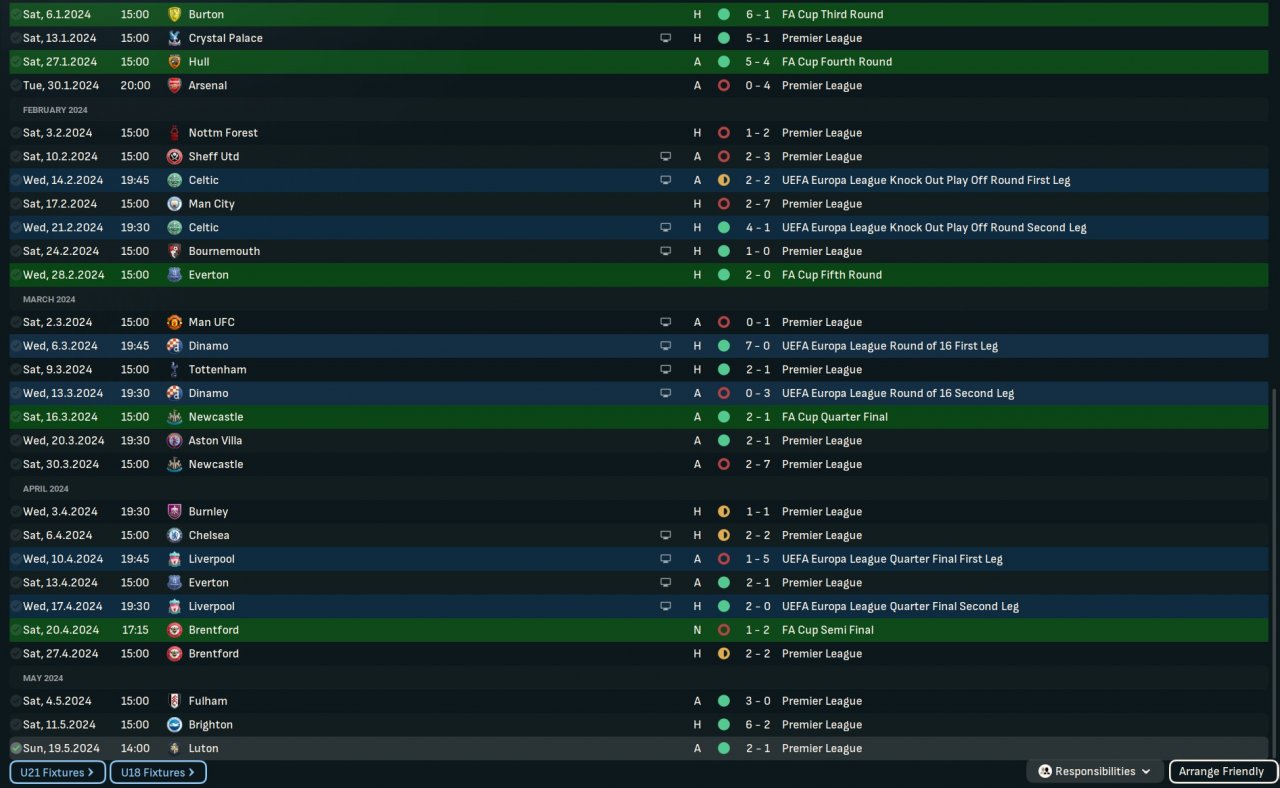Open the Celtic crest on 14.2.2024 fixture
The width and height of the screenshot is (1280, 788).
174,180
